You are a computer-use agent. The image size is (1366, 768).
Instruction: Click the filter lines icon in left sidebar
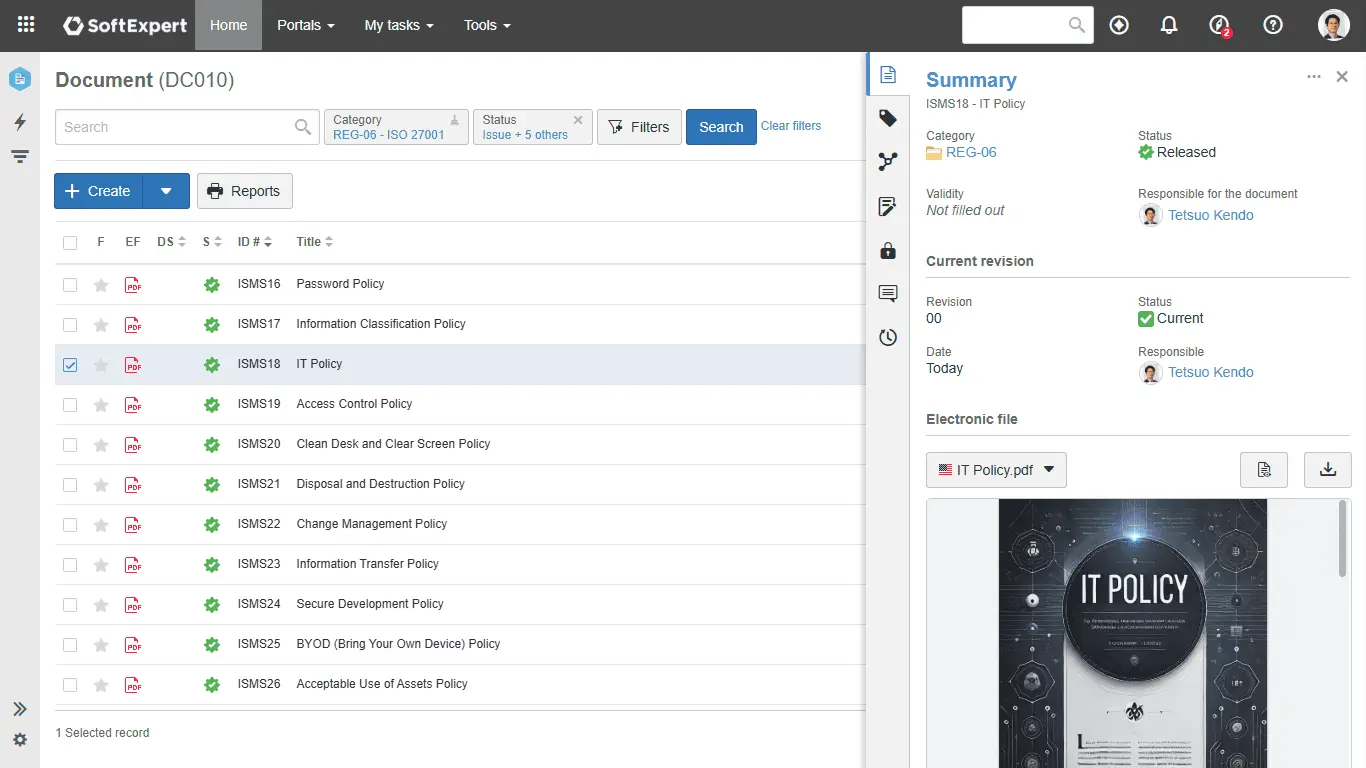click(20, 156)
